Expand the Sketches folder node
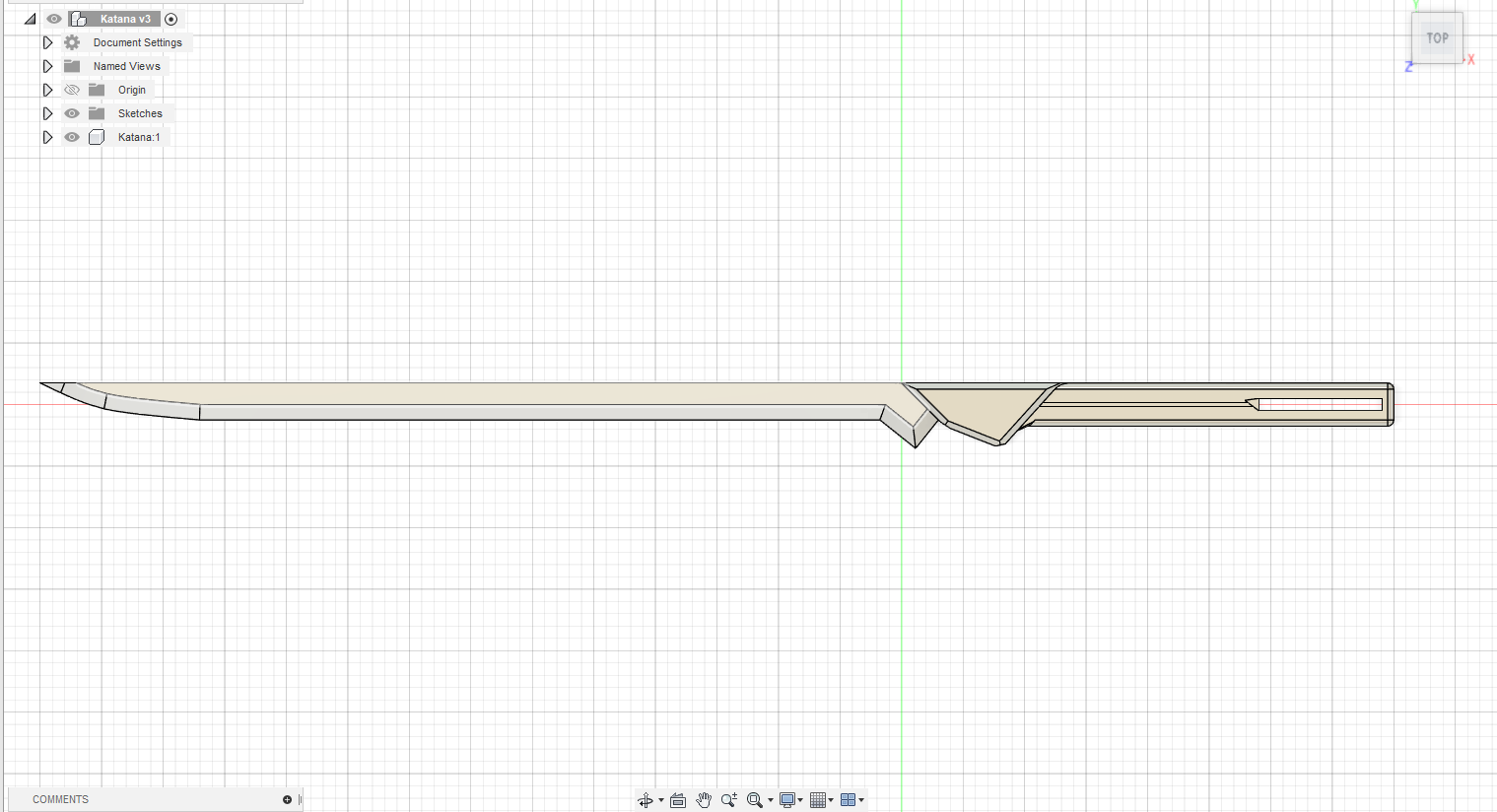The image size is (1497, 812). click(47, 113)
